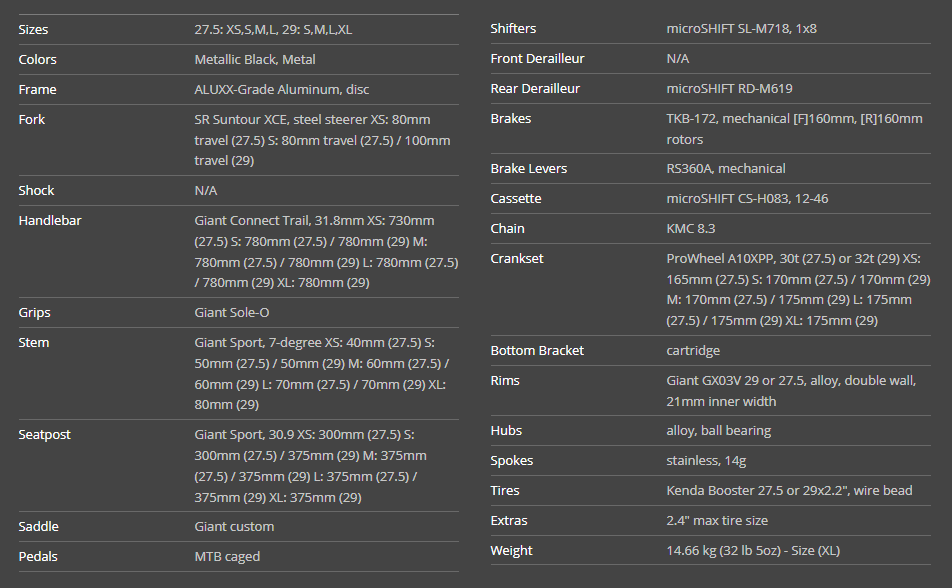Select the Brake Levers row label
The height and width of the screenshot is (588, 952).
point(528,169)
